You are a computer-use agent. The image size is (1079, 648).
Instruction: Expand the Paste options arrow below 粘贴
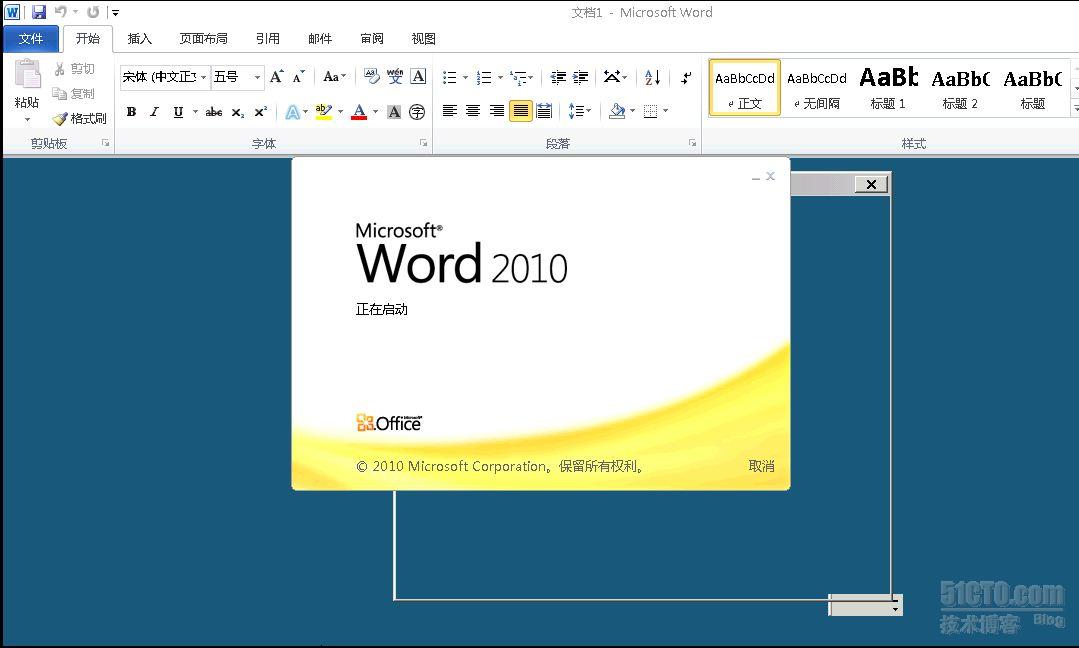(x=28, y=120)
